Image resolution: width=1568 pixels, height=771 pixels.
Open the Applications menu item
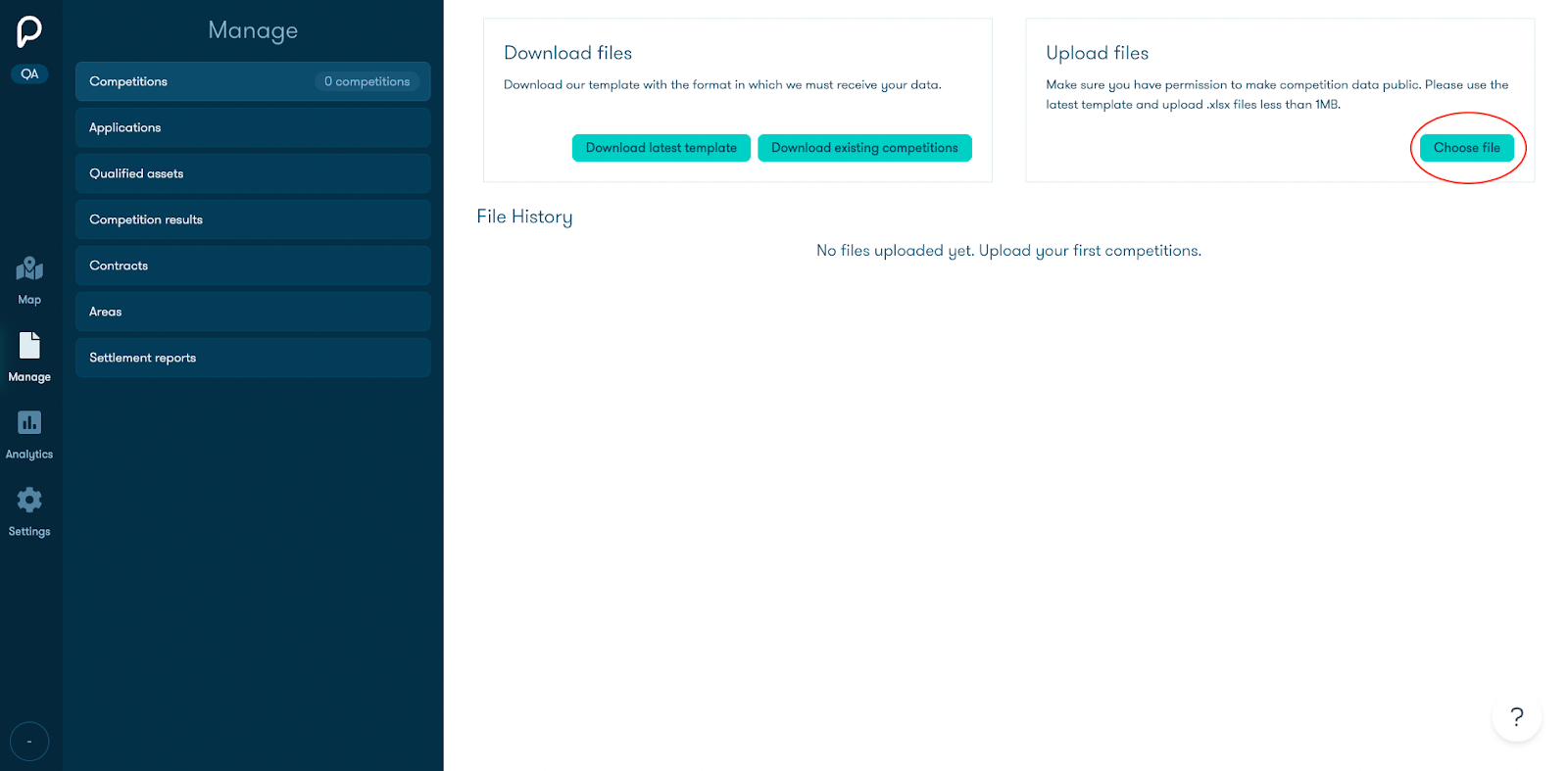pos(253,127)
